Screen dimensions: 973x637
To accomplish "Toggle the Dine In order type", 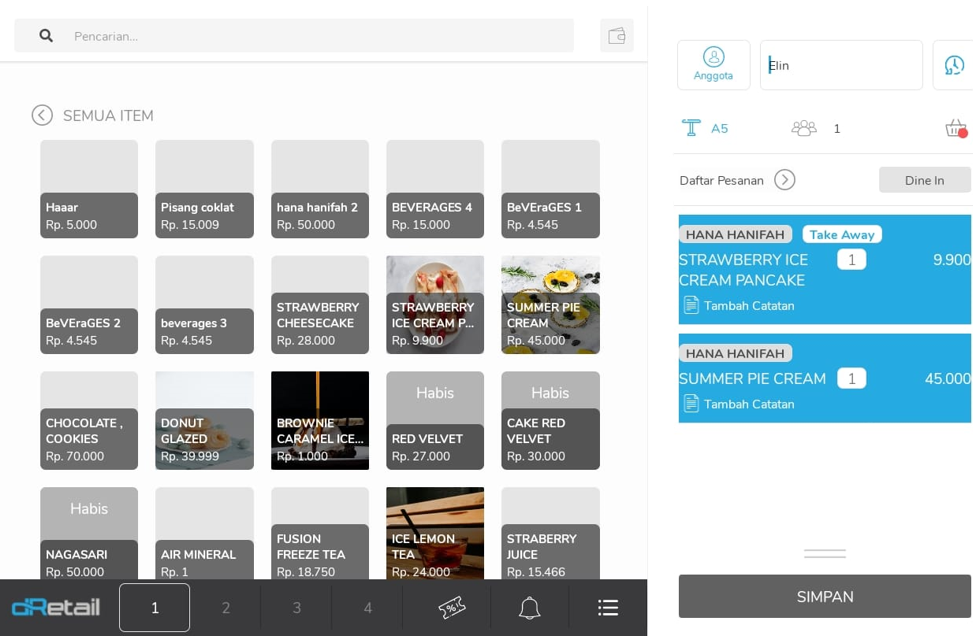I will tap(924, 180).
